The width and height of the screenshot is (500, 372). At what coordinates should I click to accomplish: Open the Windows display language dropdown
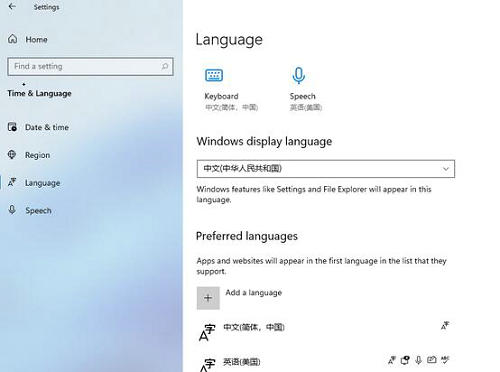(x=326, y=169)
